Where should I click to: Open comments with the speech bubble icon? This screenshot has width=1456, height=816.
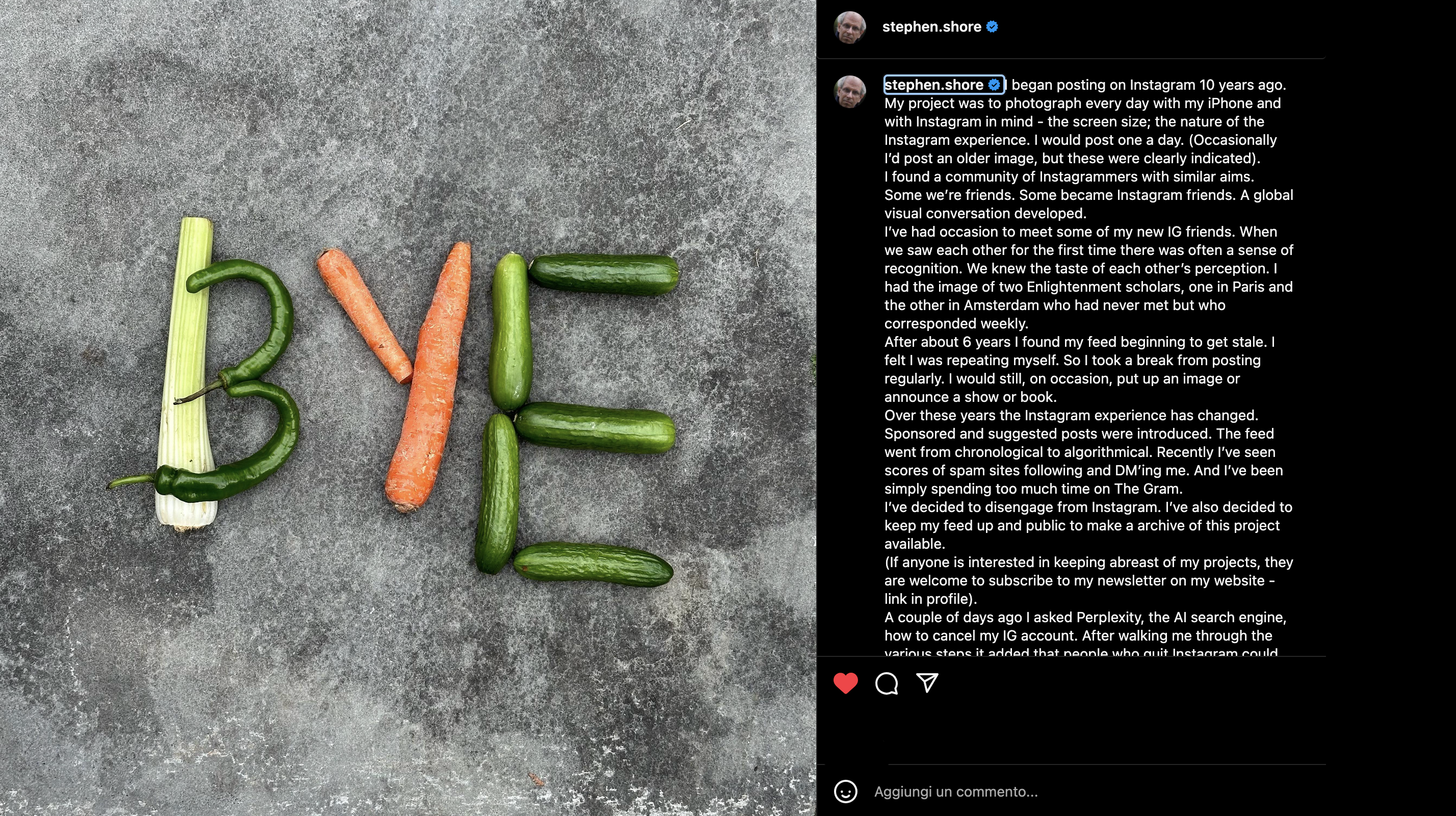886,683
